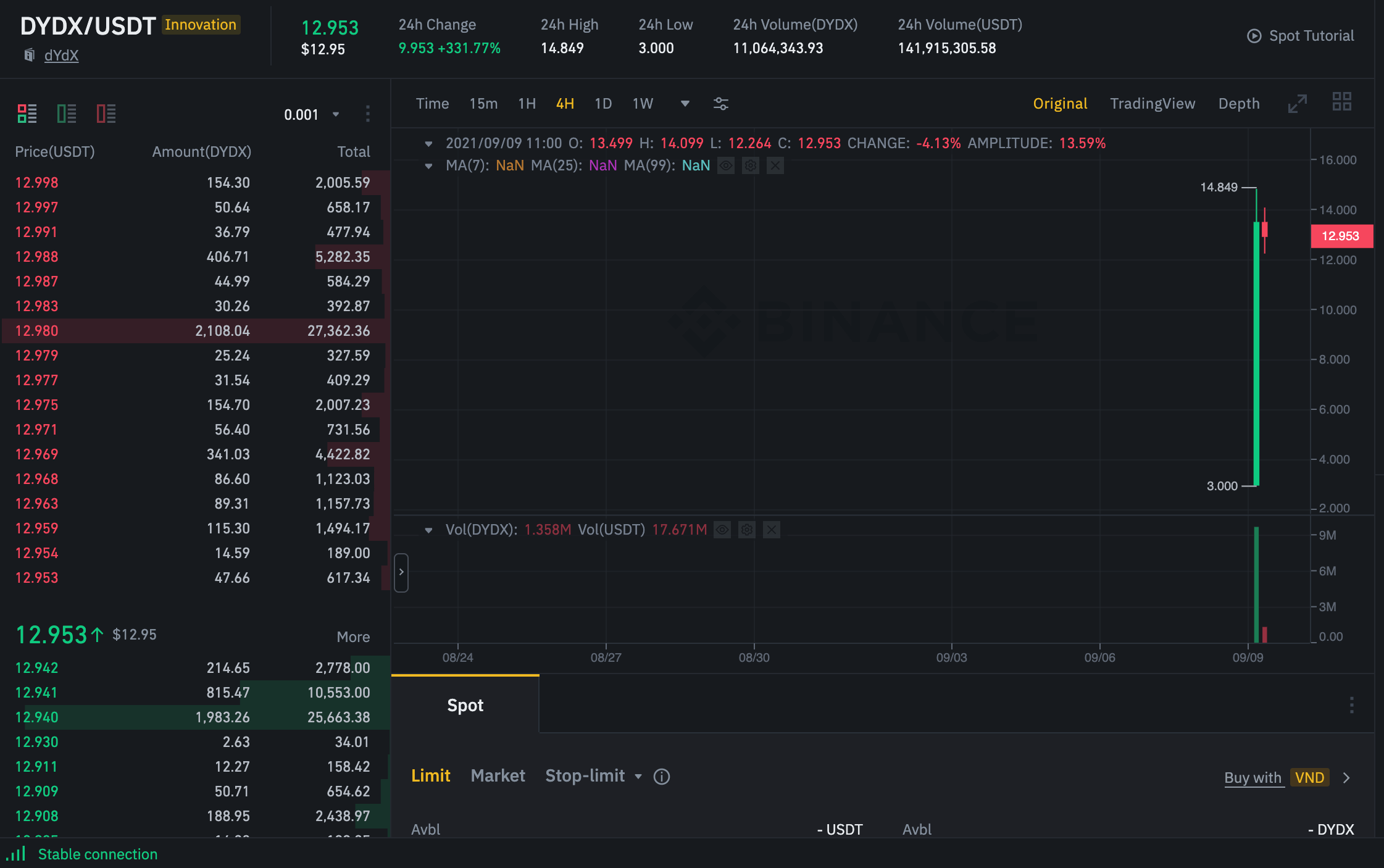Switch the chart to the 1D timeframe
1384x868 pixels.
coord(603,104)
